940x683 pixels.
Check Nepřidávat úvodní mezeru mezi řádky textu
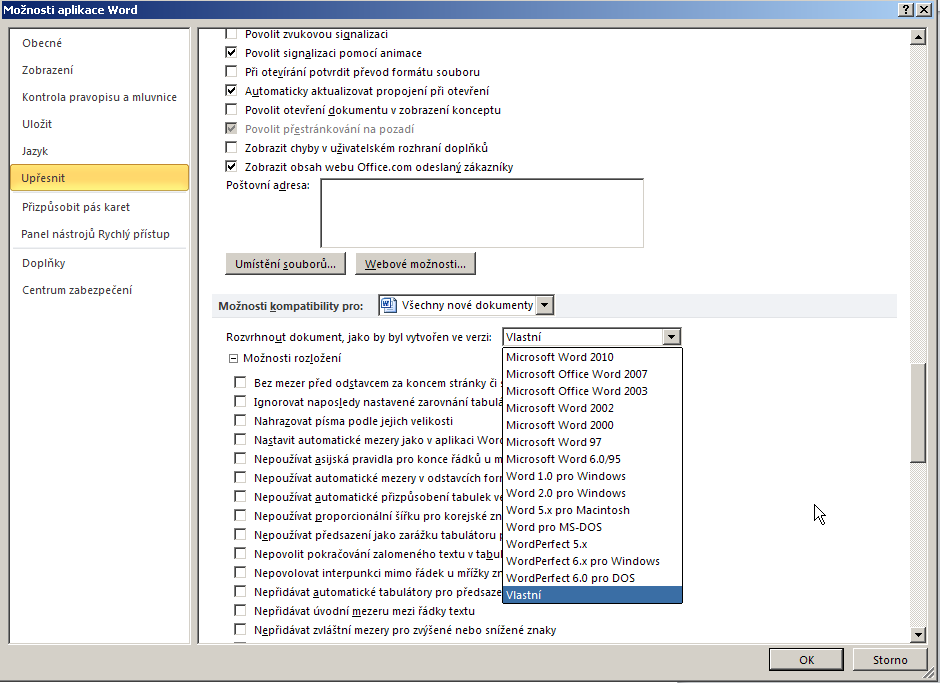tap(240, 610)
